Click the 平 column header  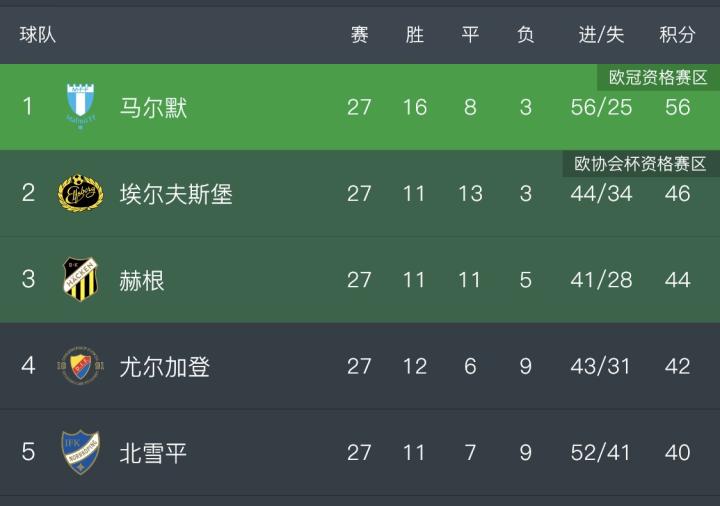point(470,35)
